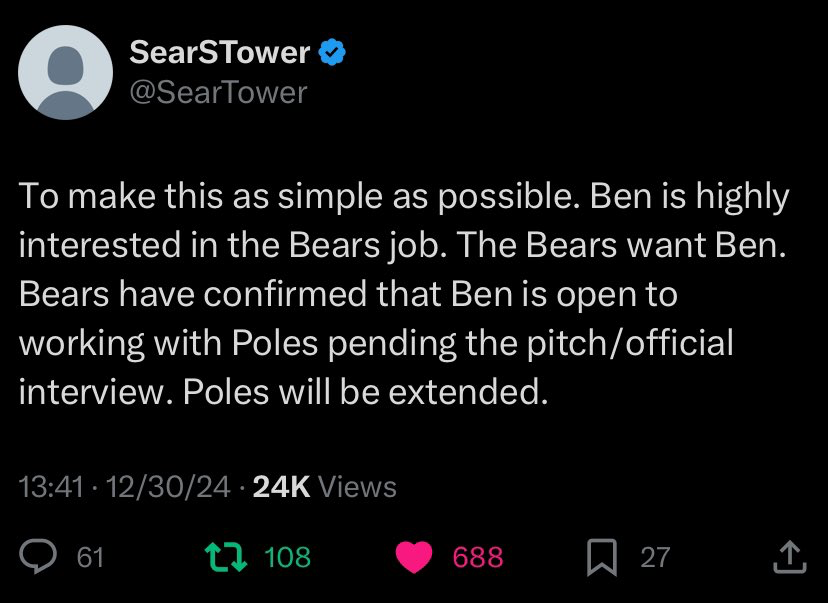Viewport: 828px width, 603px height.
Task: Open the SearSTower profile avatar
Action: click(66, 72)
